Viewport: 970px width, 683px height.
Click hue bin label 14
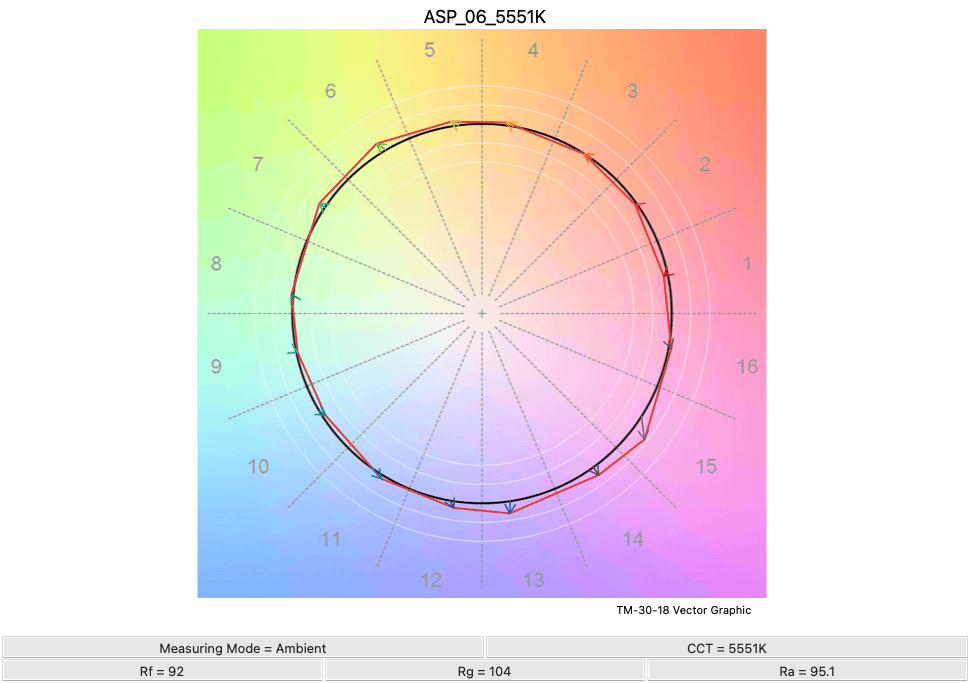(x=633, y=539)
